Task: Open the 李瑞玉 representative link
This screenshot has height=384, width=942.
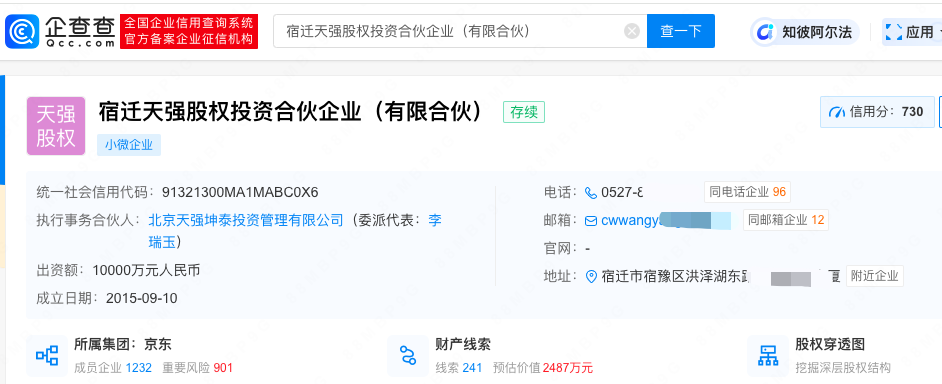Action: [x=295, y=231]
